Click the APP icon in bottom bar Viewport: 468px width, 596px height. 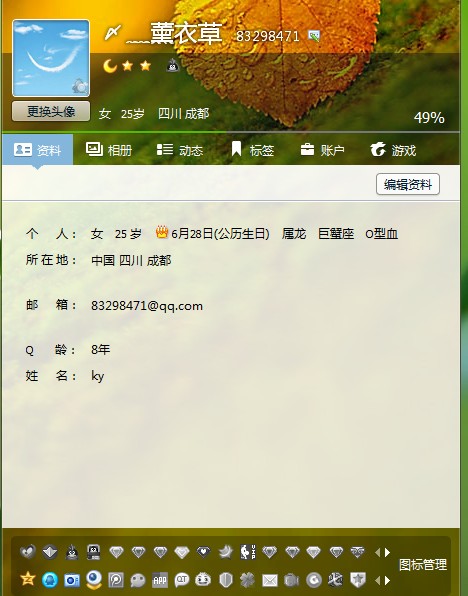point(160,580)
